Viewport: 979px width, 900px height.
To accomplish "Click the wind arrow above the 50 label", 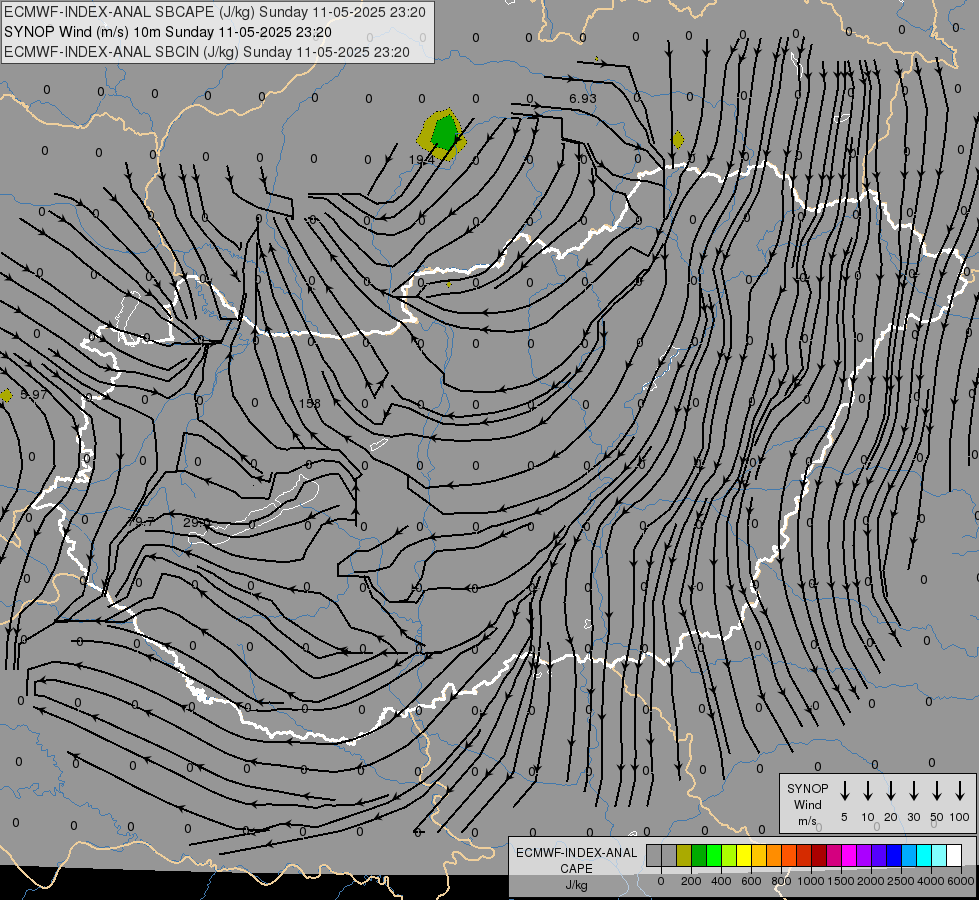I will (x=937, y=791).
